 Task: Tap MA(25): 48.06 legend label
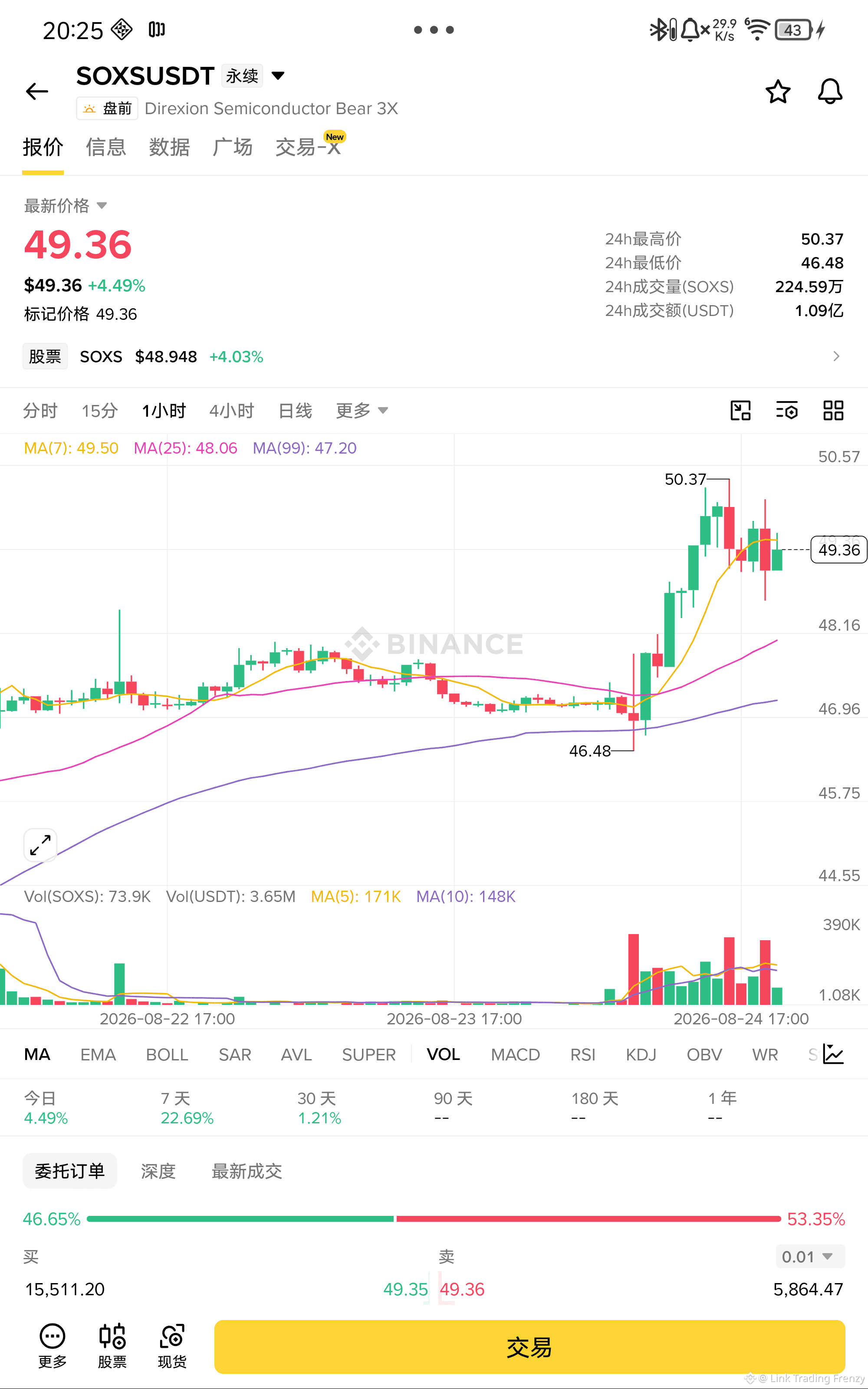pyautogui.click(x=185, y=448)
